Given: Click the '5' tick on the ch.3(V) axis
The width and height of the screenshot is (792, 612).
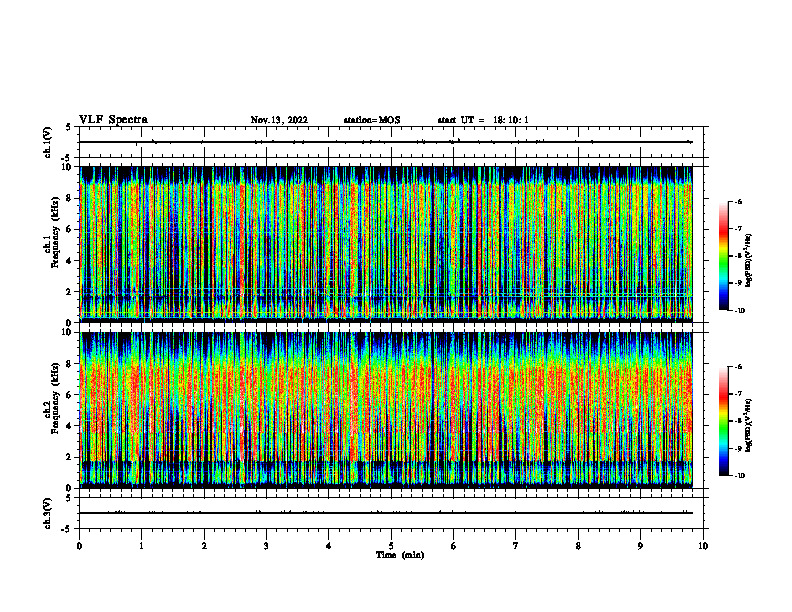Looking at the screenshot, I should [x=69, y=498].
